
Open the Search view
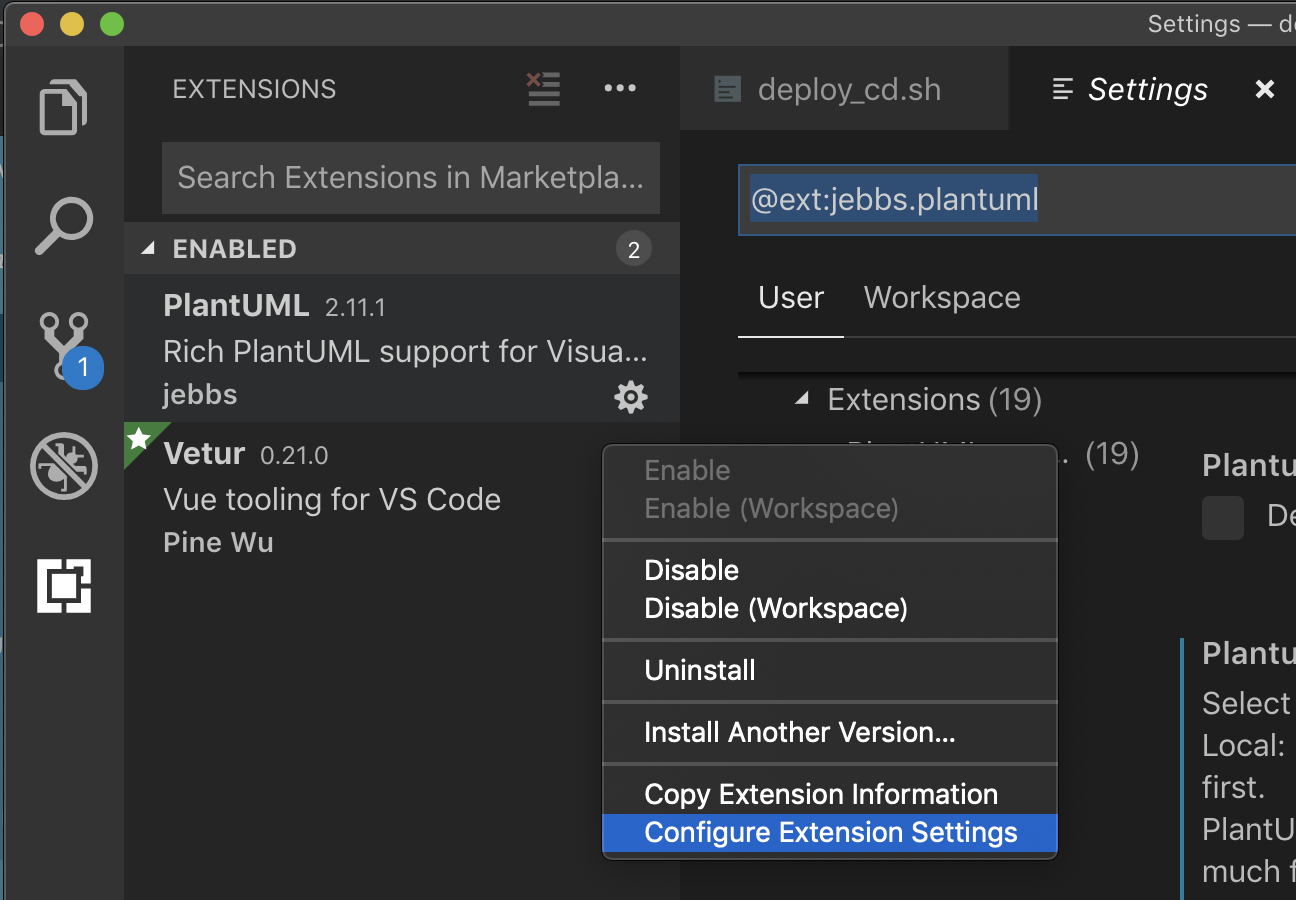pyautogui.click(x=64, y=225)
